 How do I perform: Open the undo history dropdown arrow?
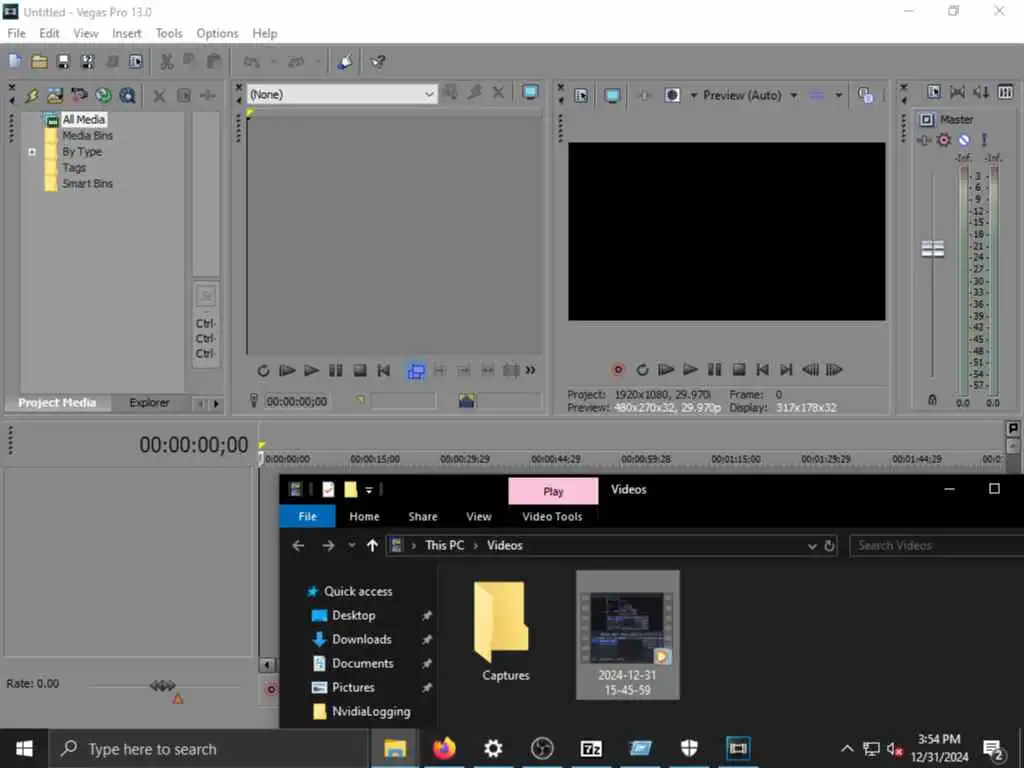[x=274, y=61]
